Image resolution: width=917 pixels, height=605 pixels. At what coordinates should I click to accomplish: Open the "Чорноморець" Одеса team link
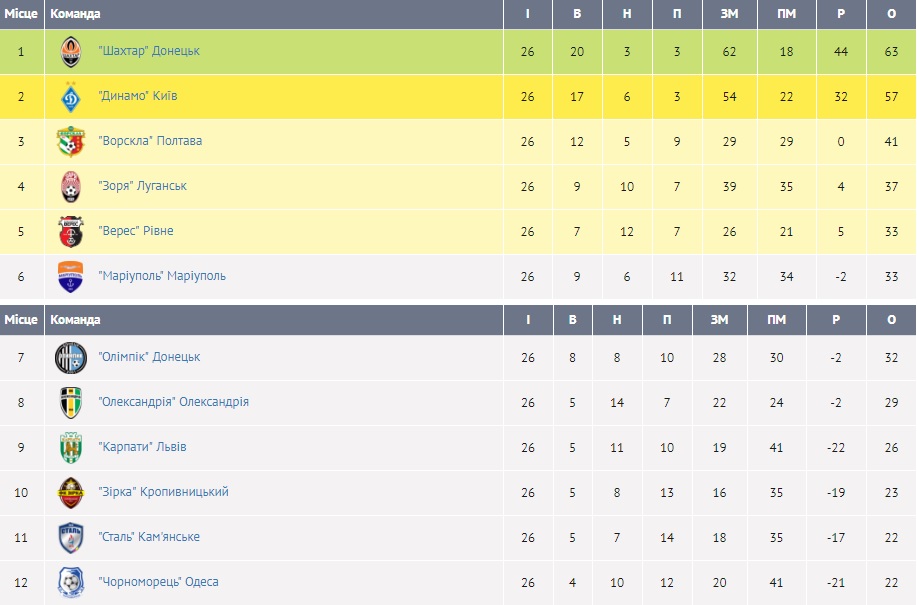click(x=158, y=582)
